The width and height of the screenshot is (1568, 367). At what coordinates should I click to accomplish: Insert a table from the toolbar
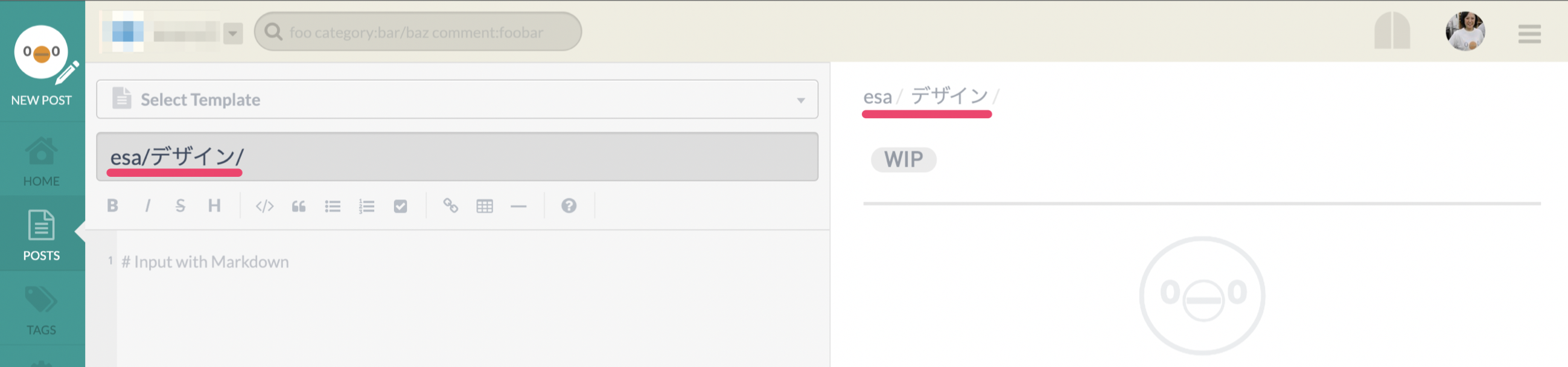click(485, 206)
